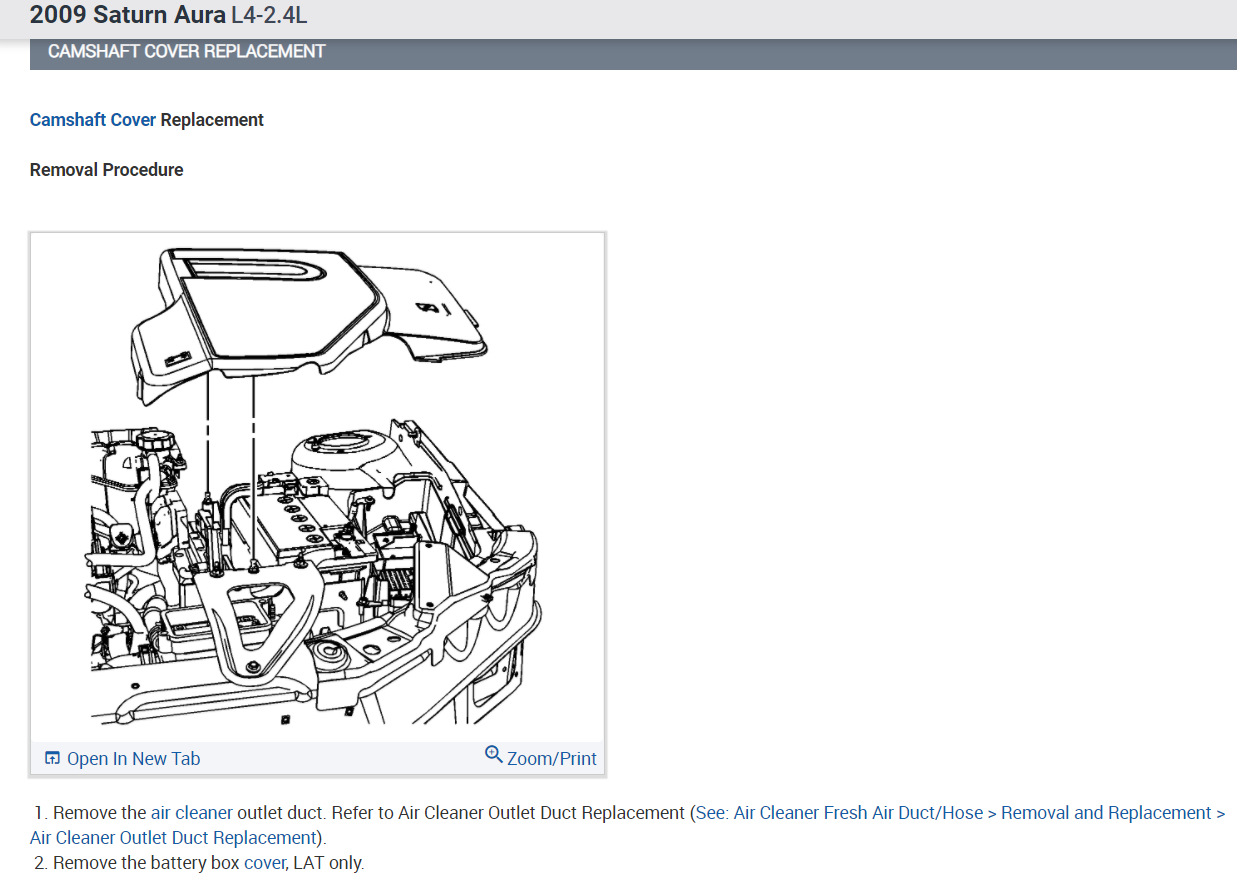Open the cover link in step 2
The width and height of the screenshot is (1237, 891).
[x=264, y=862]
